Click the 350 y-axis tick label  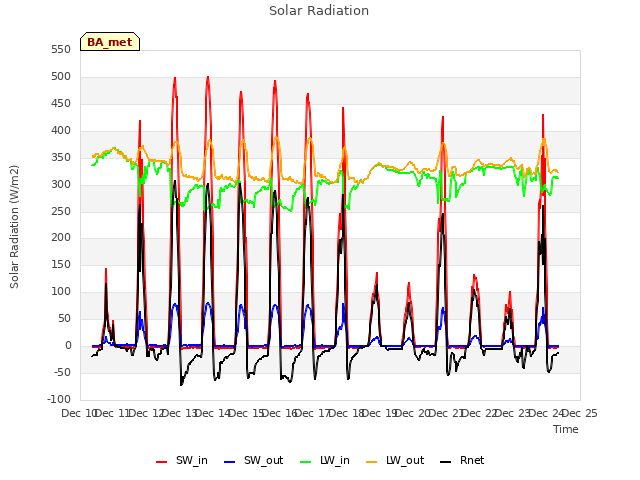pyautogui.click(x=61, y=157)
